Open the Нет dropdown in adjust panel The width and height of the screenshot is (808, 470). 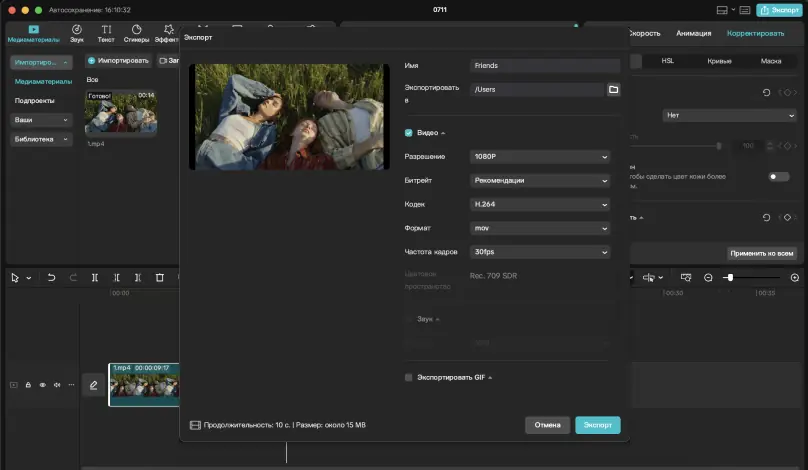click(729, 115)
